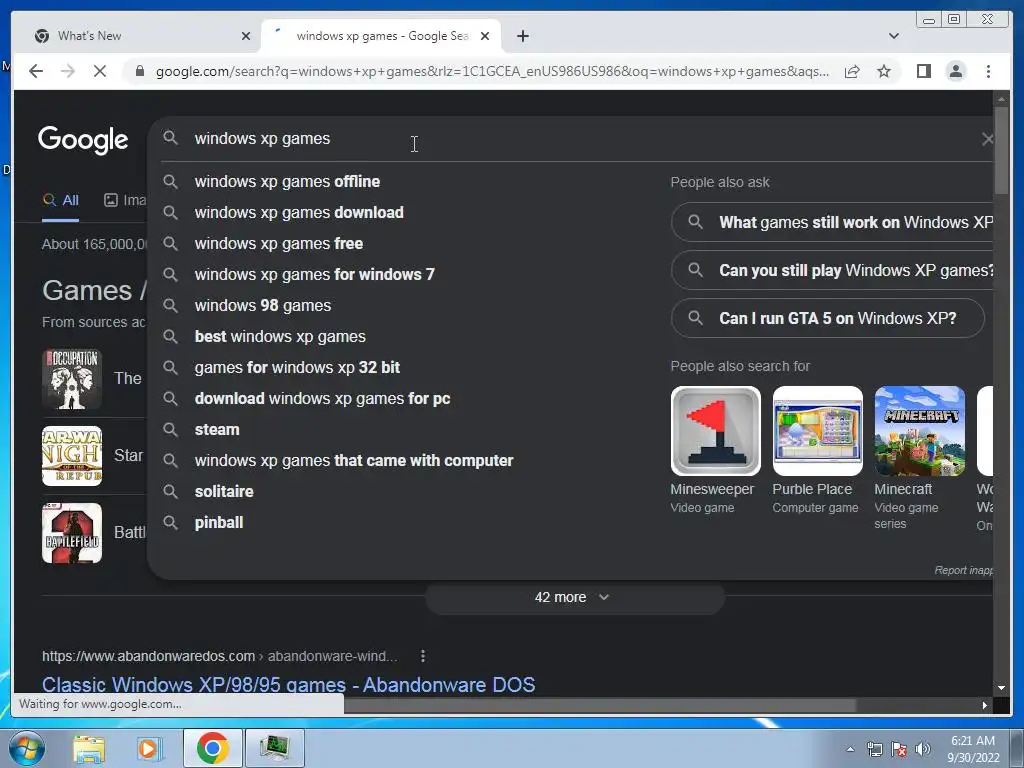Image resolution: width=1024 pixels, height=768 pixels.
Task: Launch Windows Media Player from the taskbar
Action: 149,748
